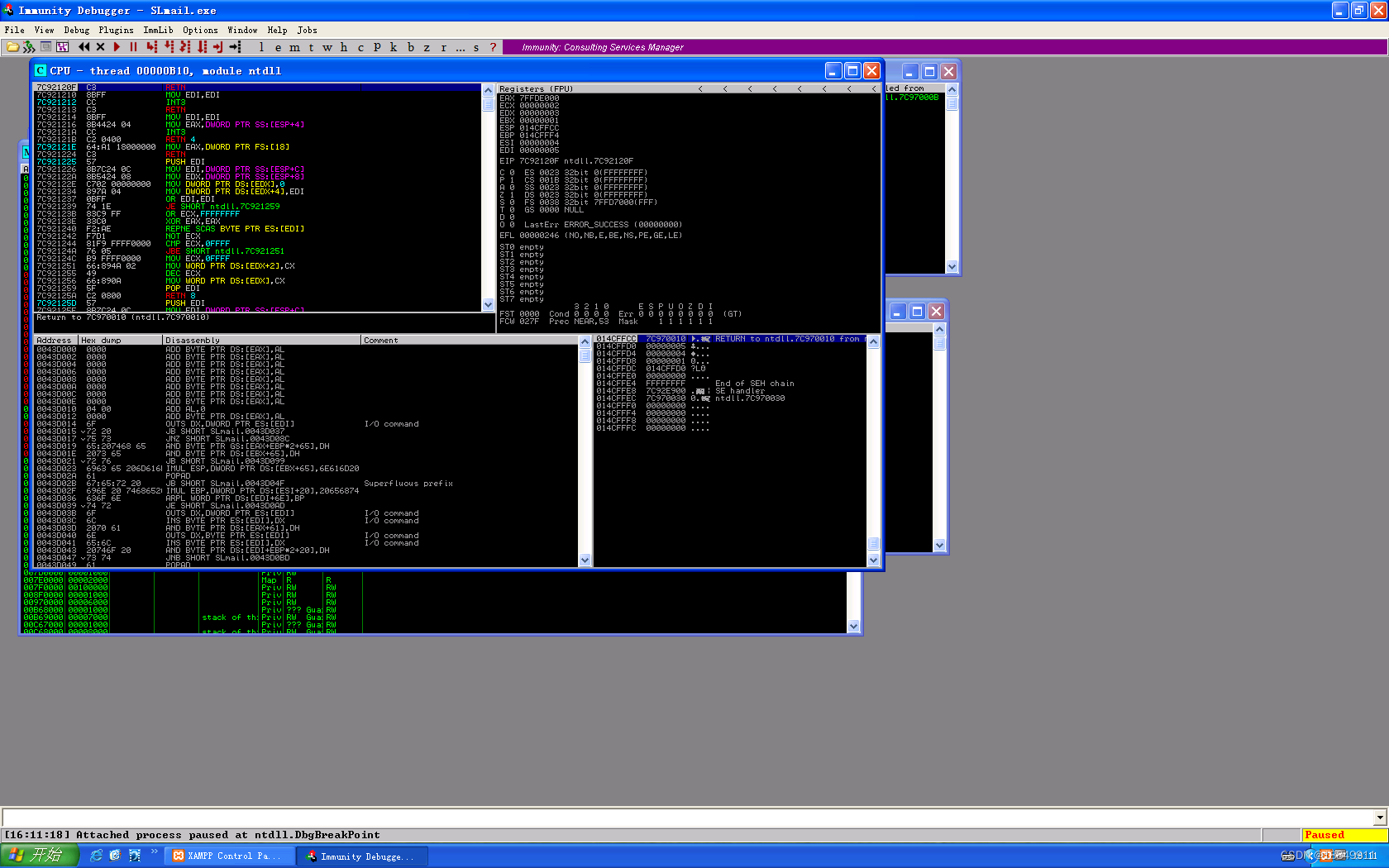The height and width of the screenshot is (868, 1389).
Task: Launch Internet Explorer from quick launch
Action: (97, 856)
